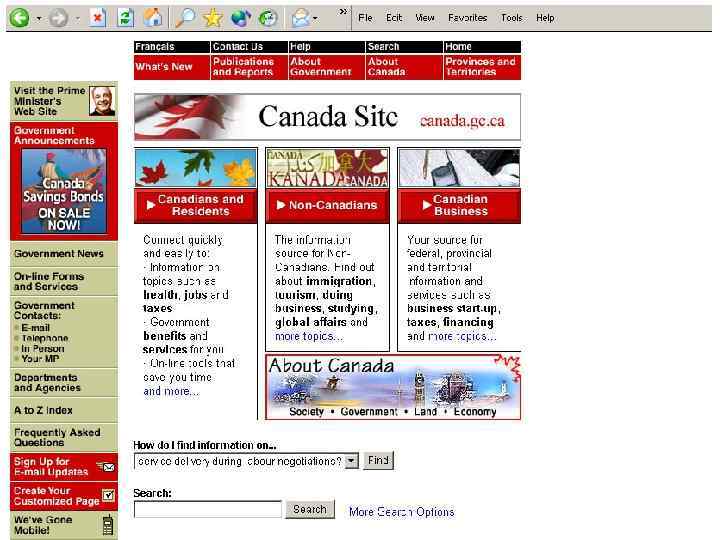Open More Search Options link
720x540 pixels.
click(x=401, y=512)
